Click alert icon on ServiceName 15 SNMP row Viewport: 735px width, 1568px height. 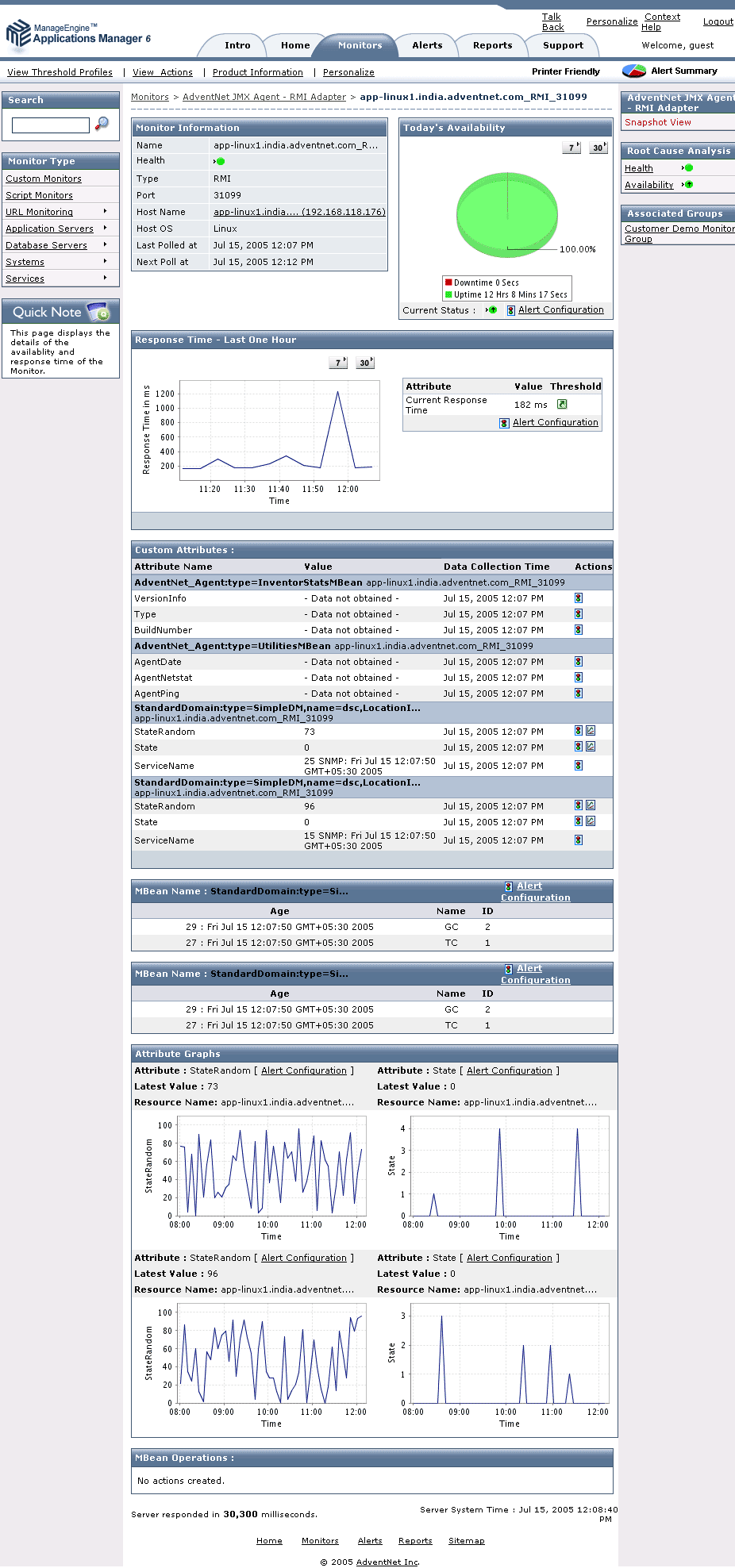pyautogui.click(x=579, y=840)
